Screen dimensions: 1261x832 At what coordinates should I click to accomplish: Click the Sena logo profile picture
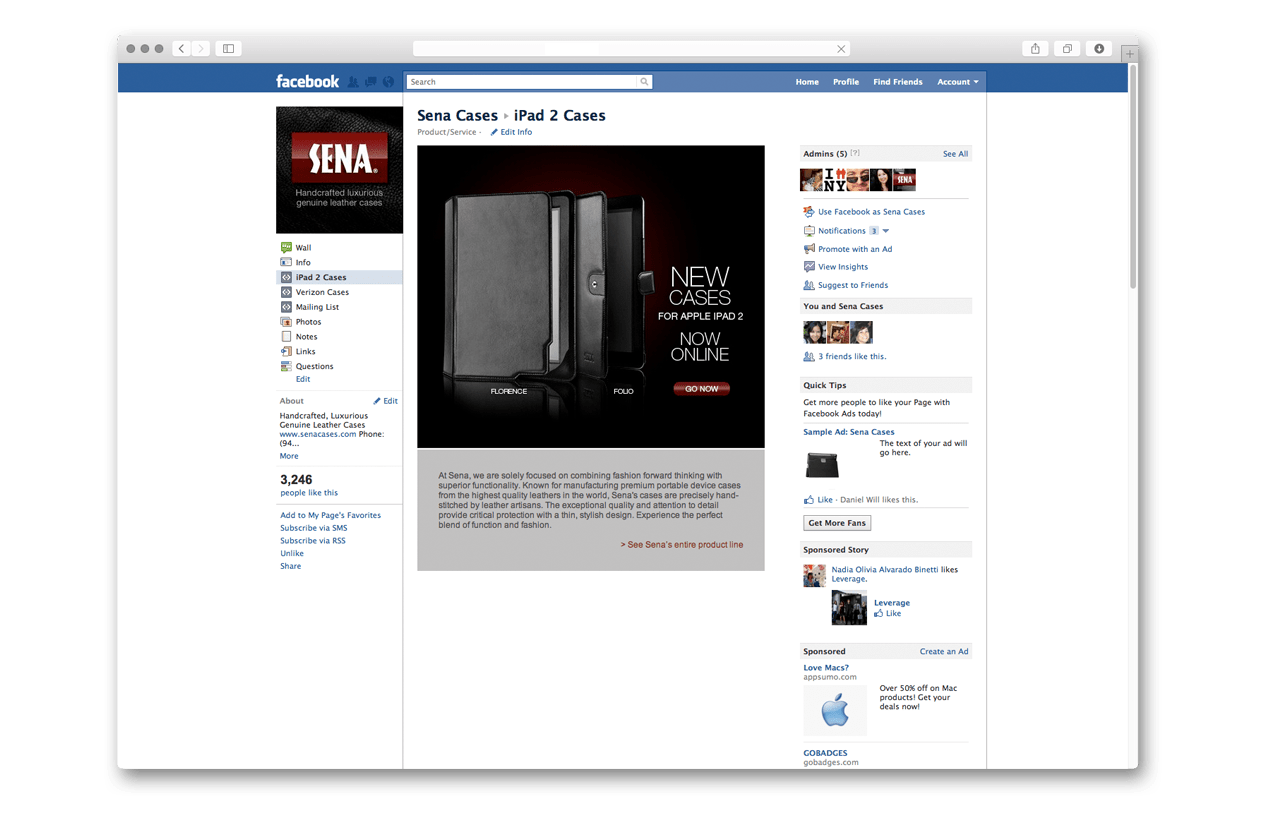pyautogui.click(x=339, y=170)
